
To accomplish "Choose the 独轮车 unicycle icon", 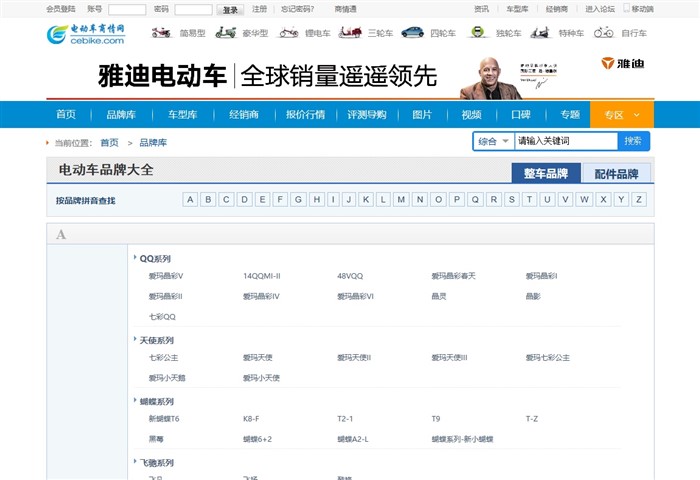I will (478, 32).
